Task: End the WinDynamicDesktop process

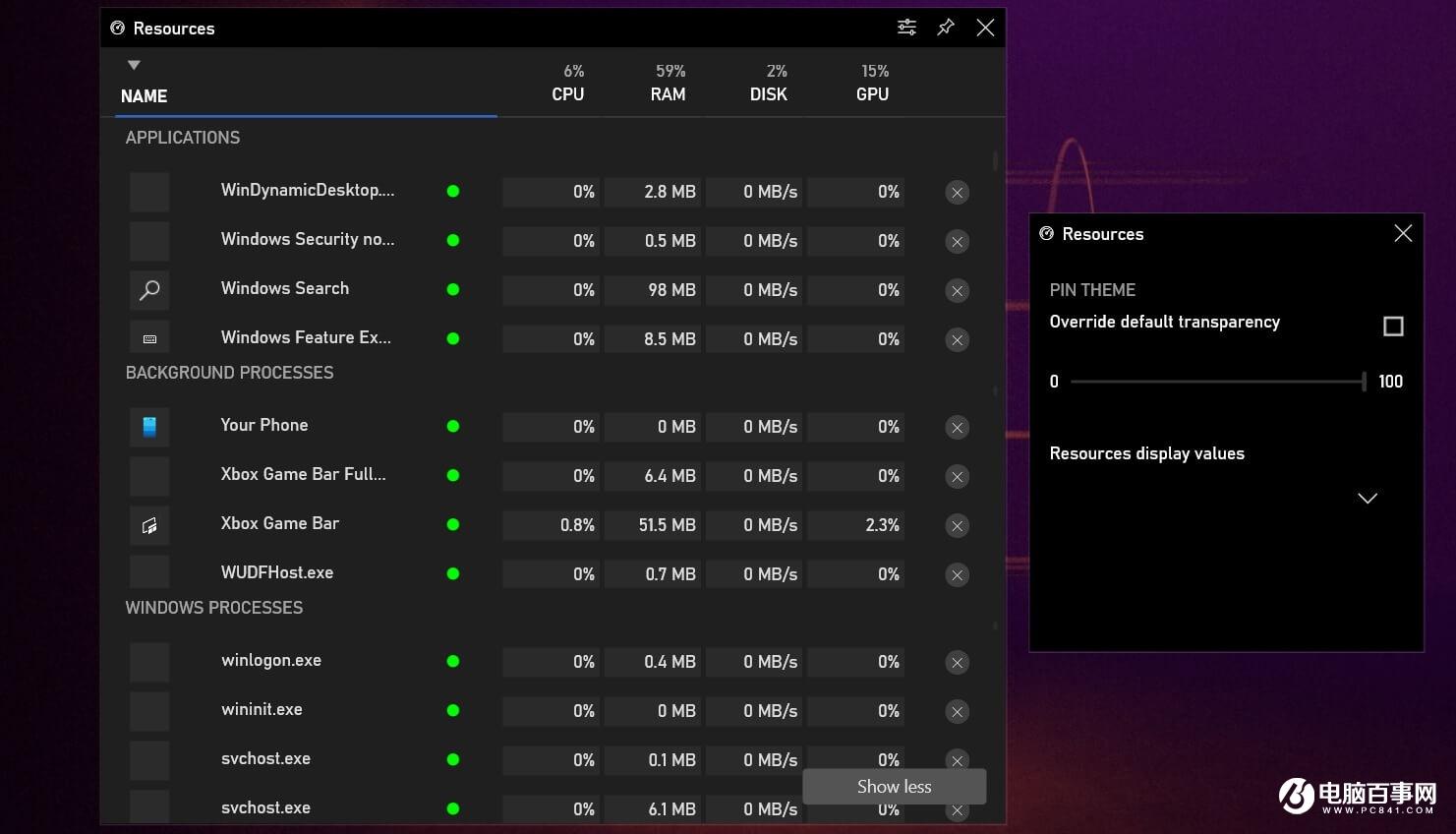Action: [x=957, y=192]
